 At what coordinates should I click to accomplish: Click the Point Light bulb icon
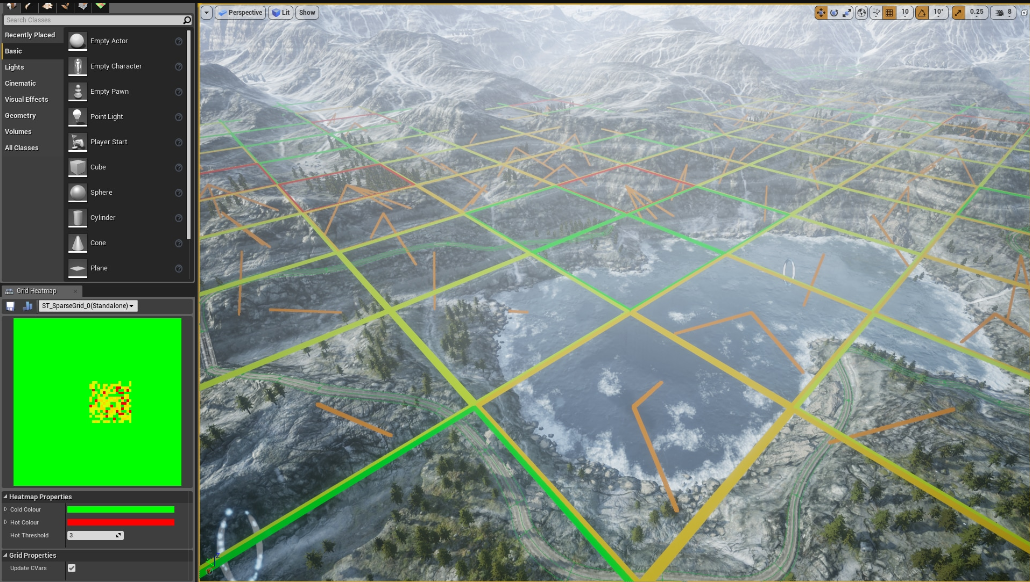tap(78, 116)
